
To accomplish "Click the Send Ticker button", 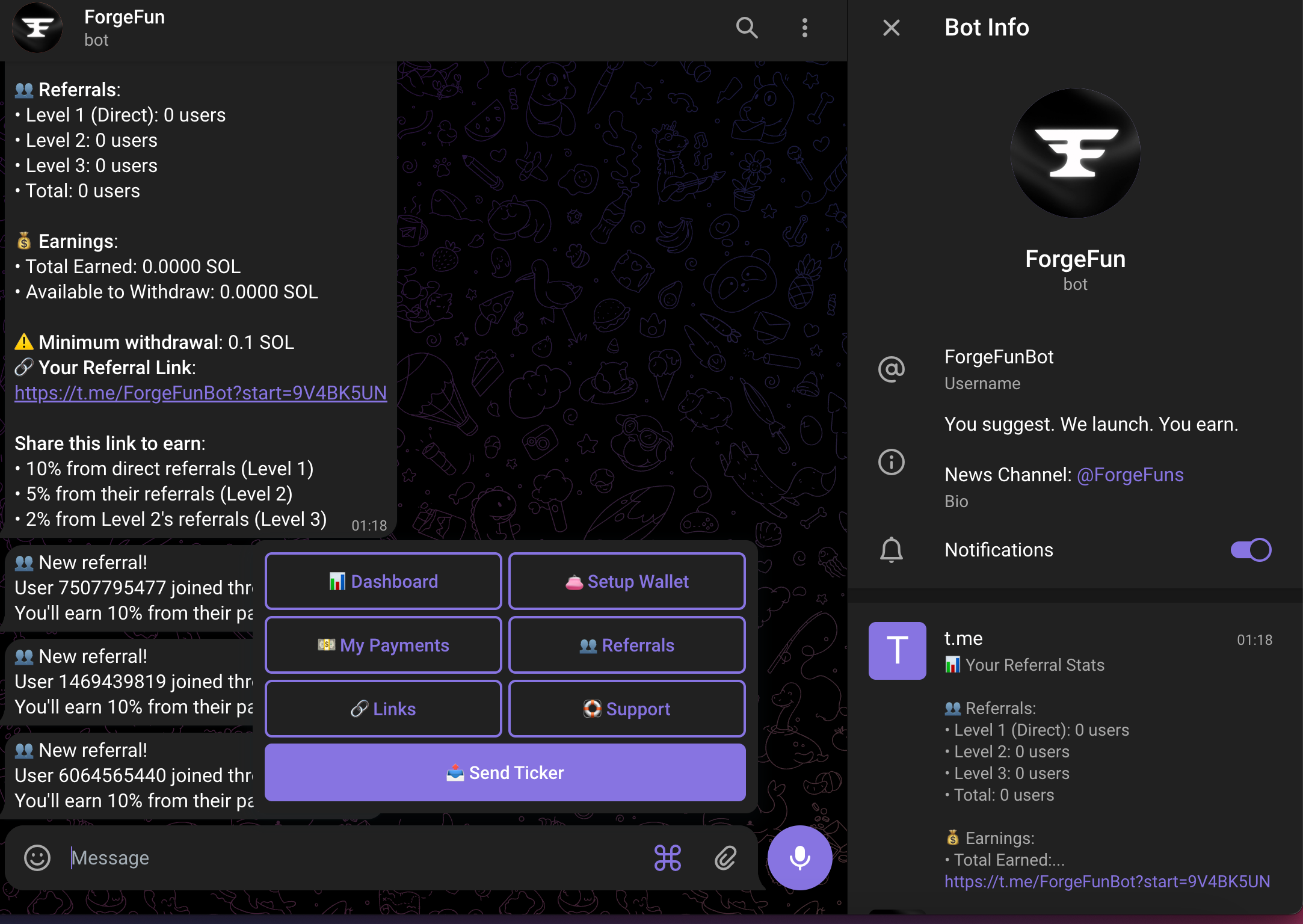I will (x=505, y=772).
